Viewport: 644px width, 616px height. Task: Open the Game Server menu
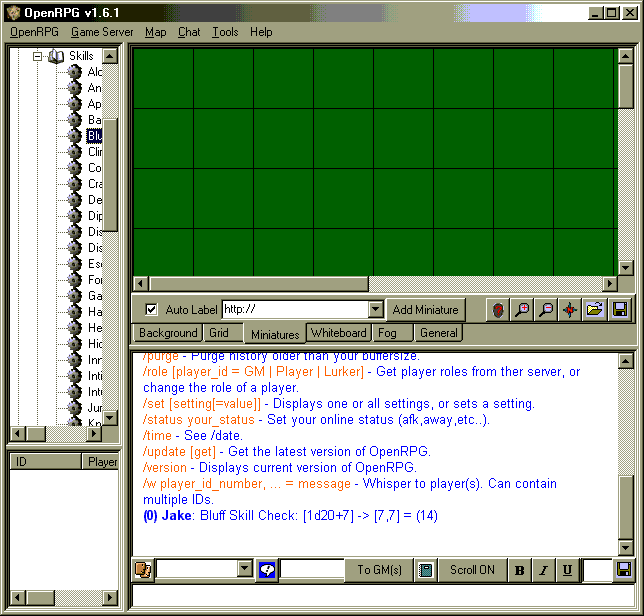(102, 32)
